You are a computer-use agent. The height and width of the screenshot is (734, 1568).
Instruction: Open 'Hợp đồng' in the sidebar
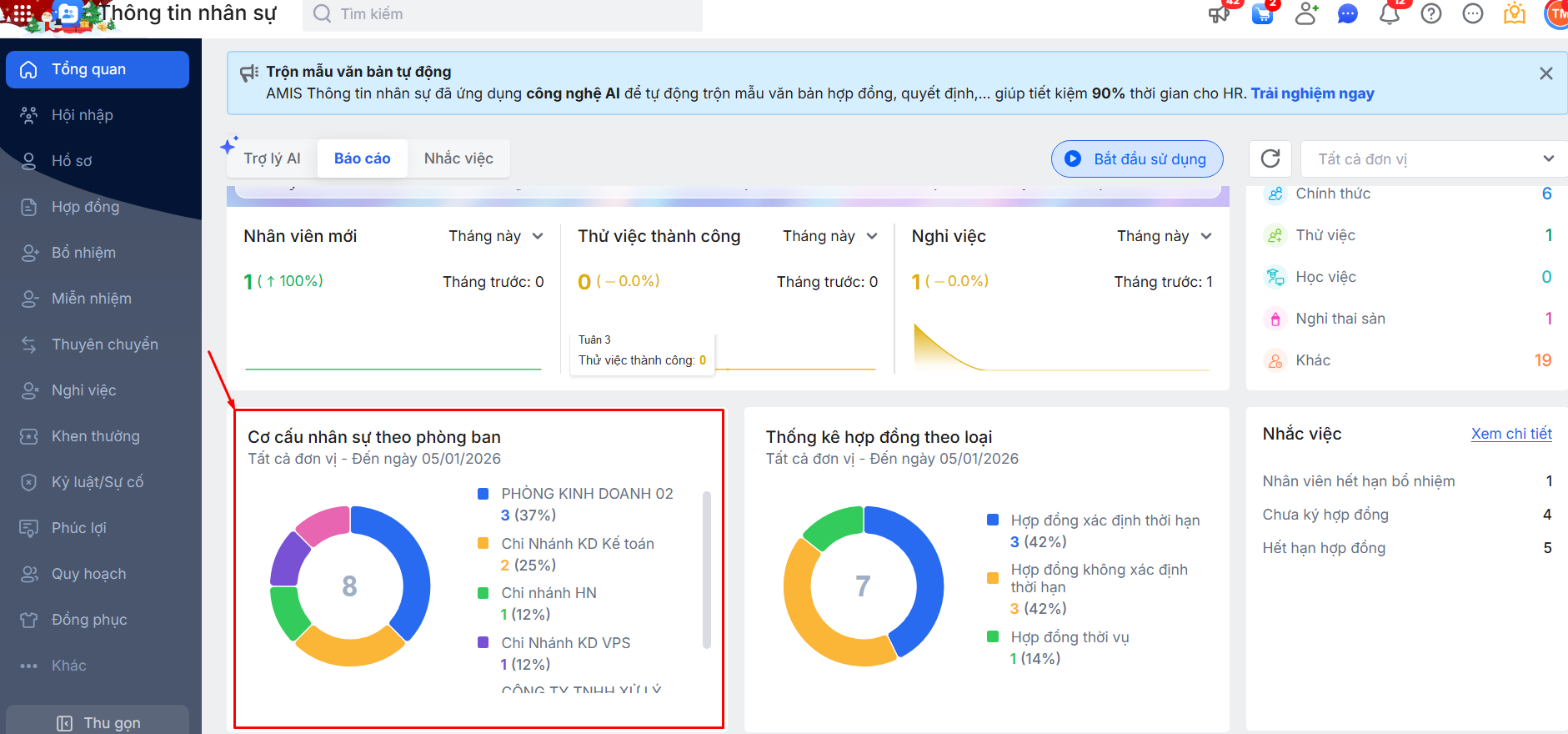click(x=85, y=207)
